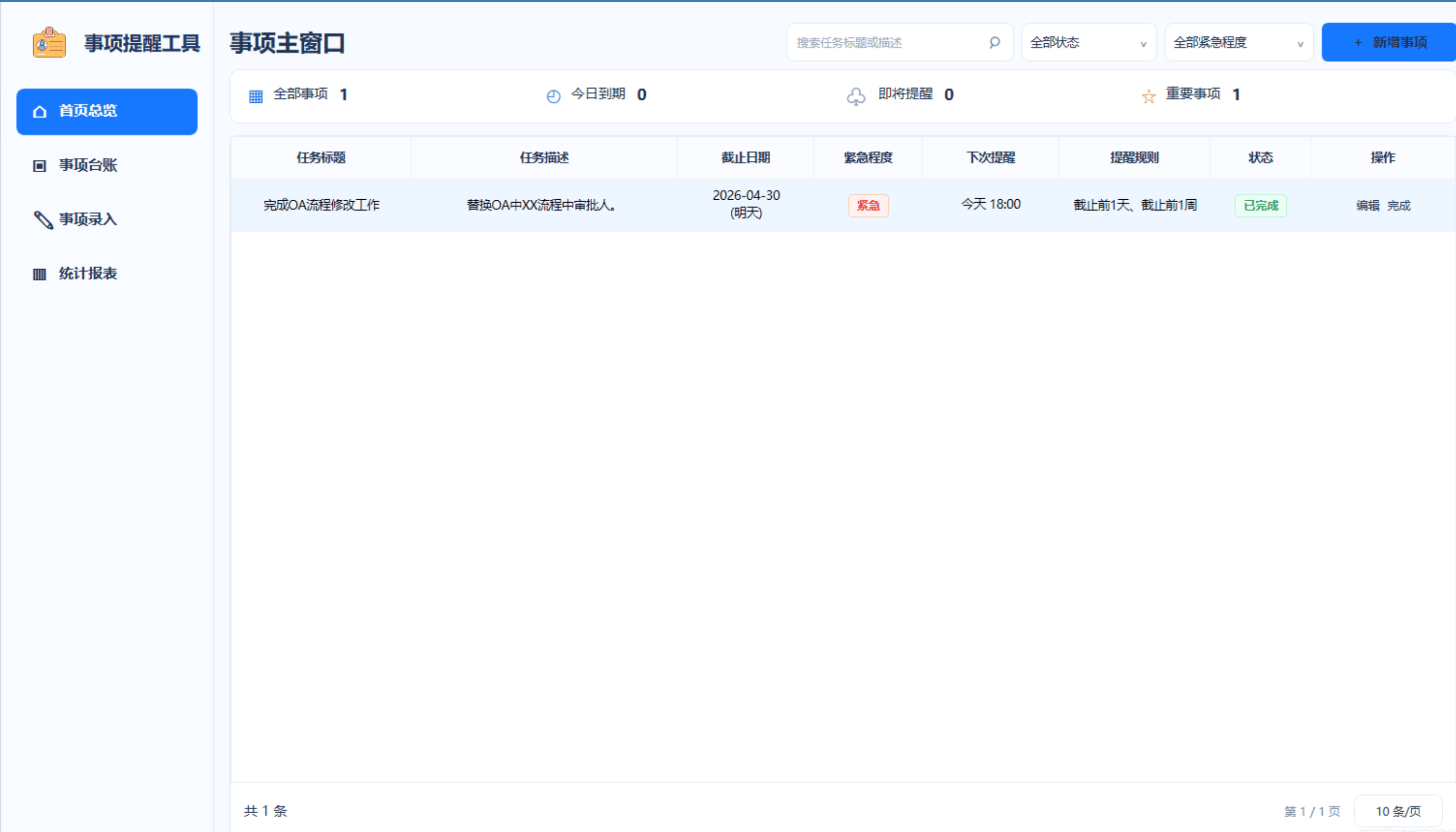Click the 下次提醒 column header
1456x832 pixels.
tap(990, 158)
